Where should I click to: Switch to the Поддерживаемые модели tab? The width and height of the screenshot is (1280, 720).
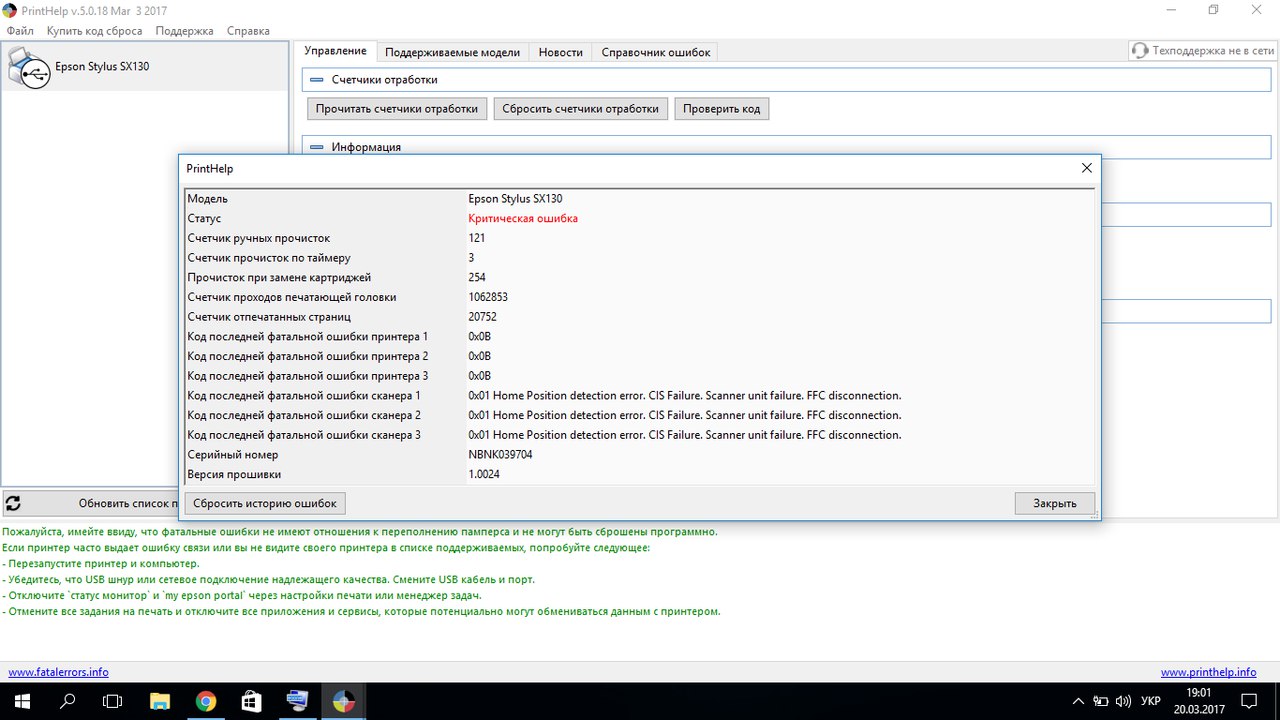click(x=452, y=52)
